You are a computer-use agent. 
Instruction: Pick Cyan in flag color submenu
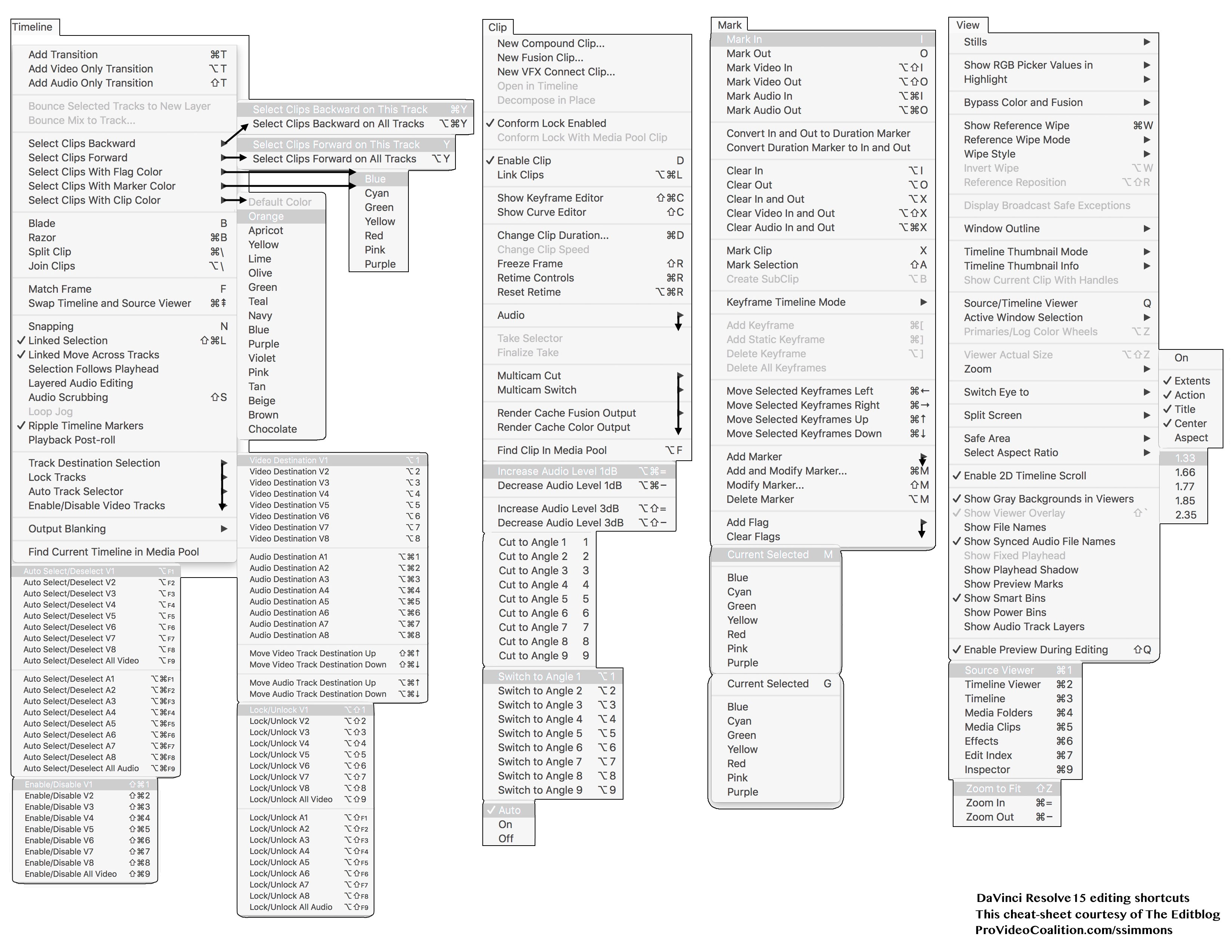tap(379, 193)
